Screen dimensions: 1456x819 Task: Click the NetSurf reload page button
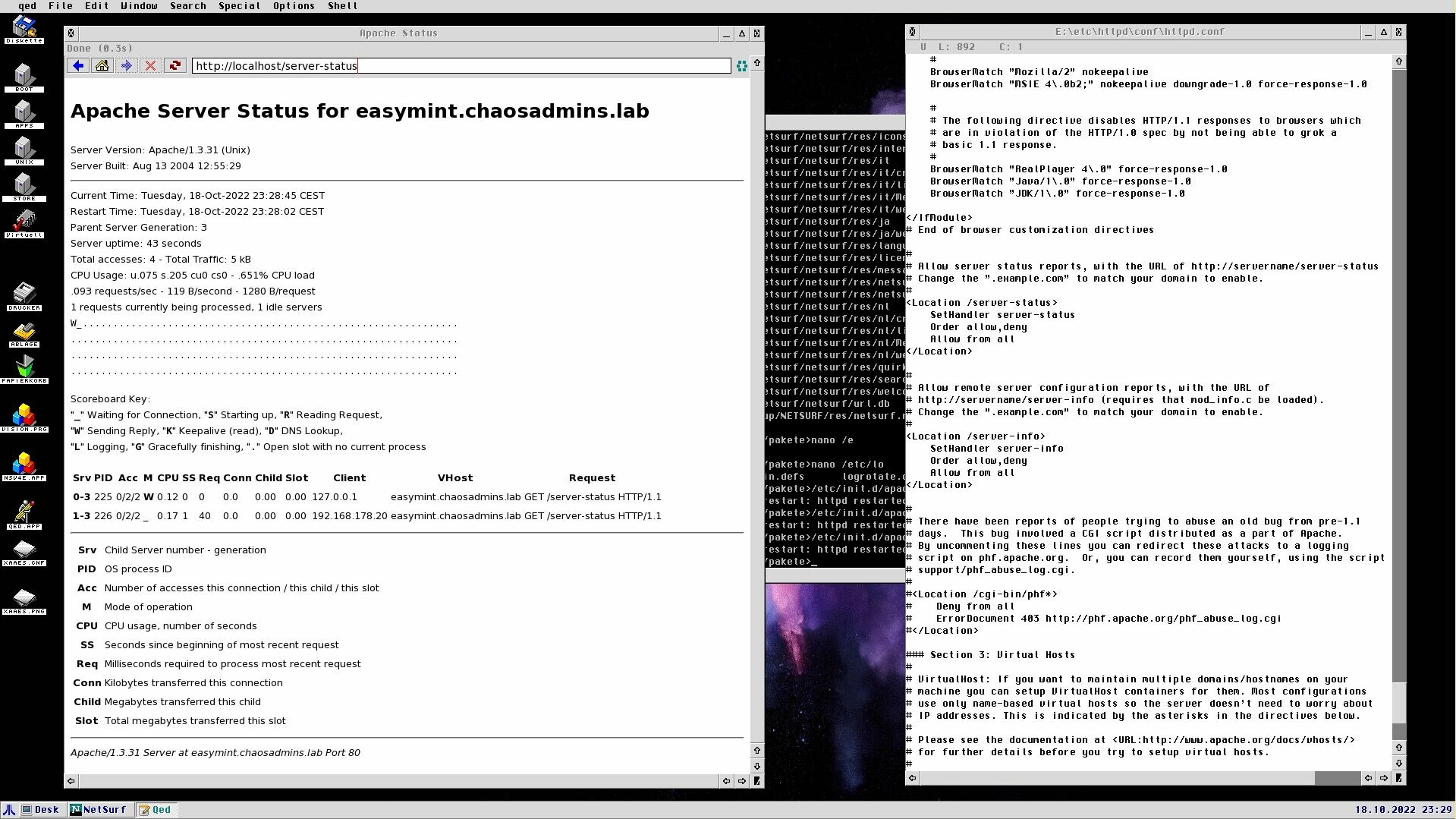tap(175, 66)
